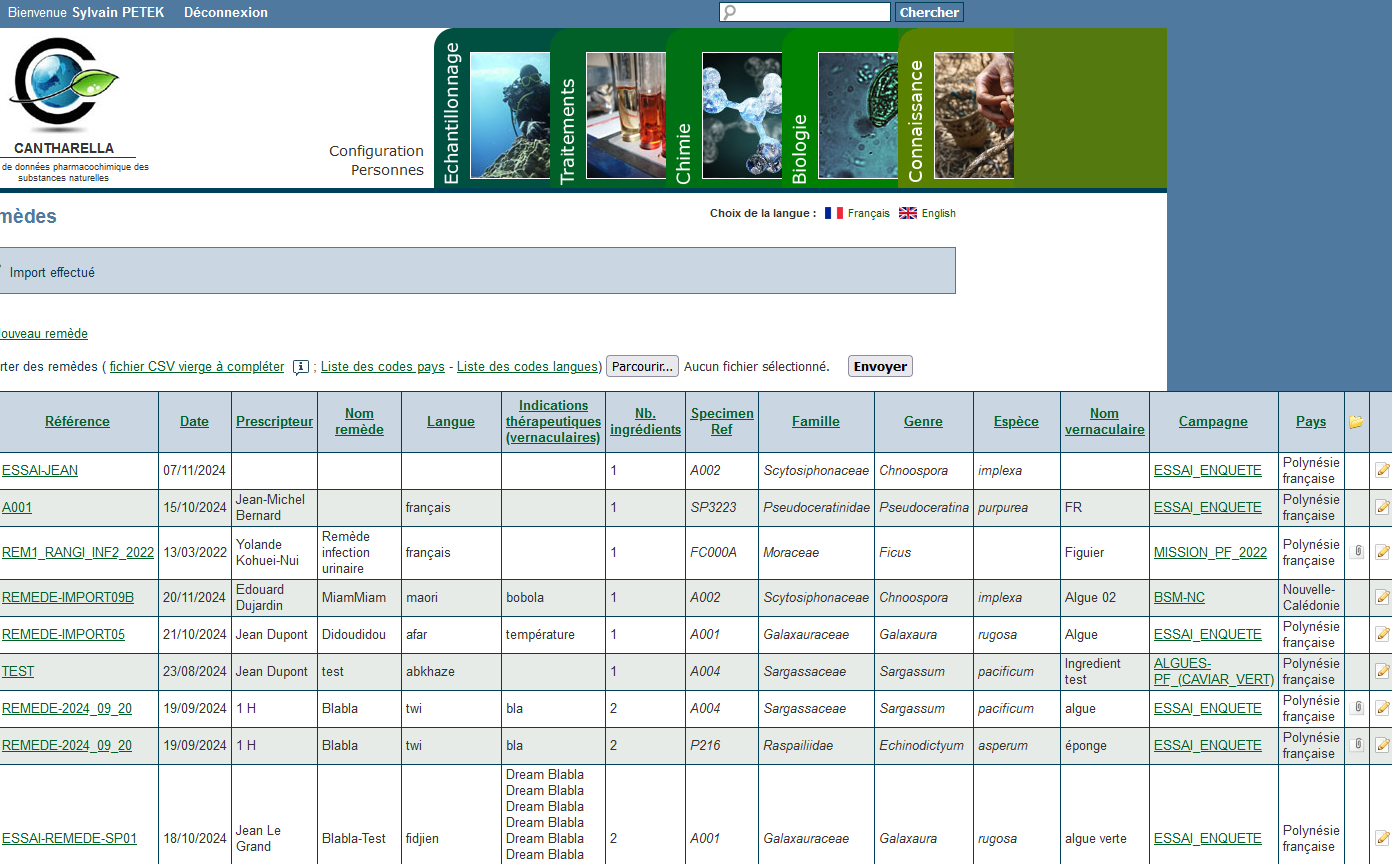1392x864 pixels.
Task: Sort by the Campagne column header
Action: [x=1213, y=422]
